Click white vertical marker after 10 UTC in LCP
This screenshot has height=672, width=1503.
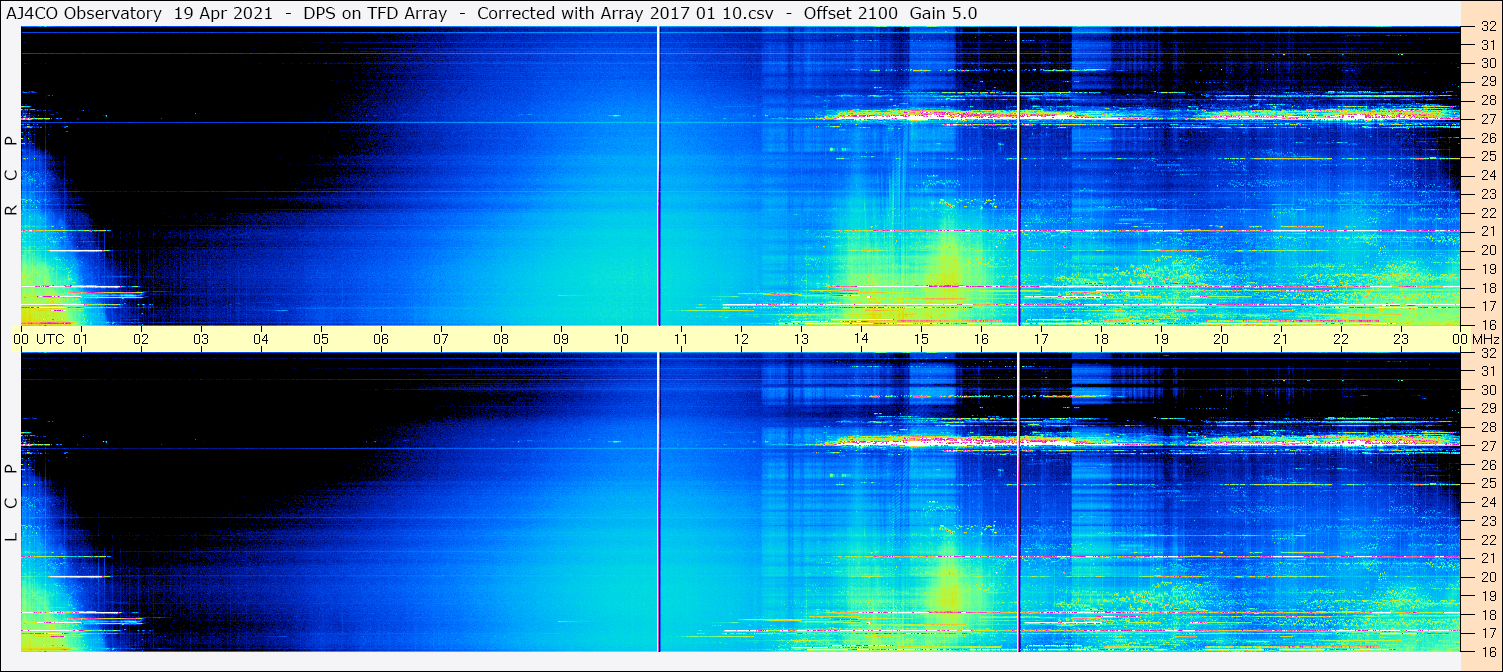coord(658,502)
